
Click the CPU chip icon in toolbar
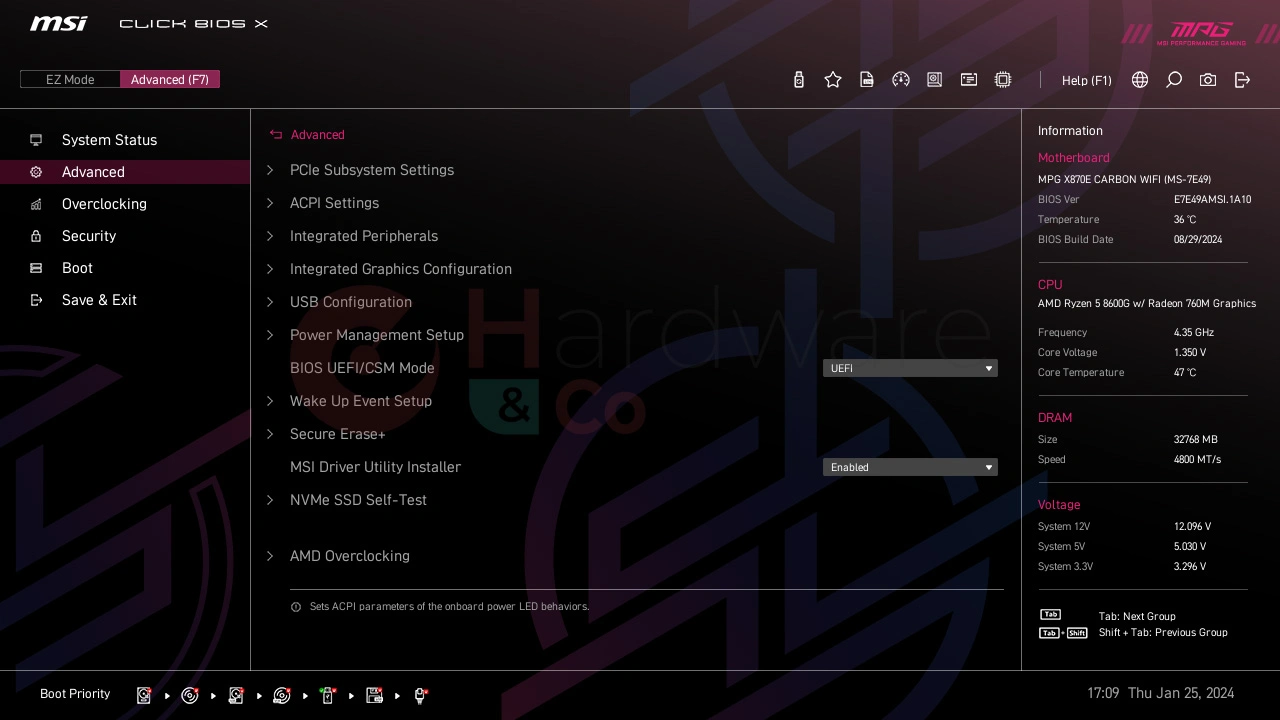click(1003, 80)
